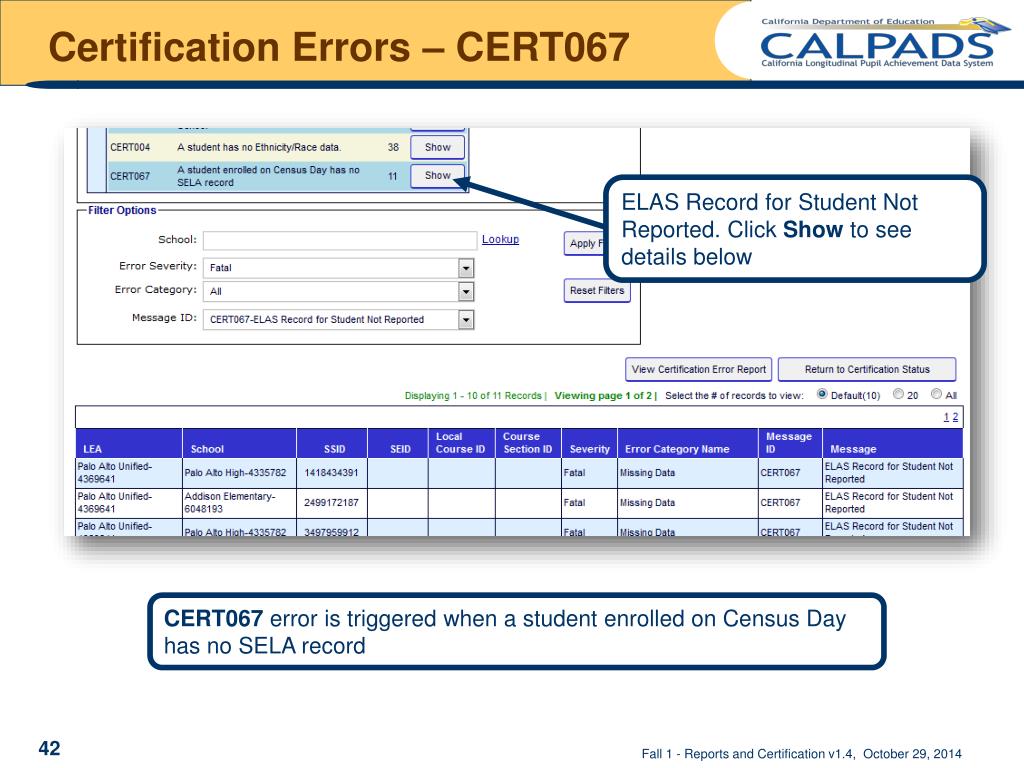Select the All records radio button
1024x768 pixels.
coord(936,394)
